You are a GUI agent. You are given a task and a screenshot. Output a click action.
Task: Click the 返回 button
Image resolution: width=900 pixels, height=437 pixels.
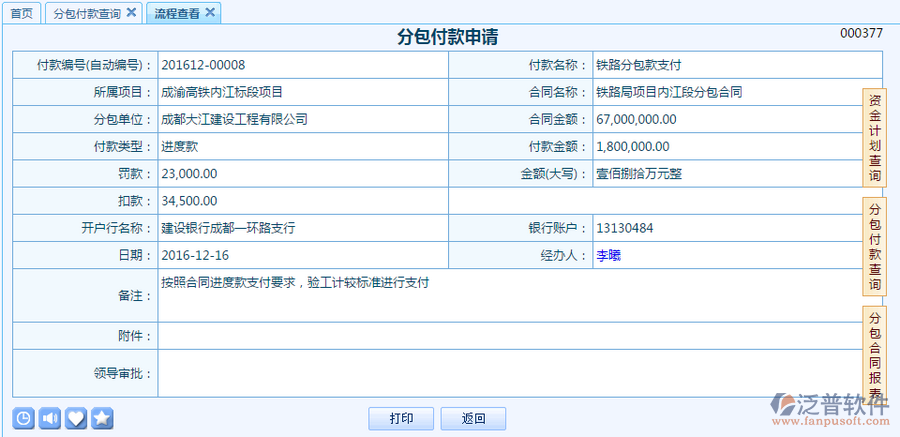(x=474, y=419)
